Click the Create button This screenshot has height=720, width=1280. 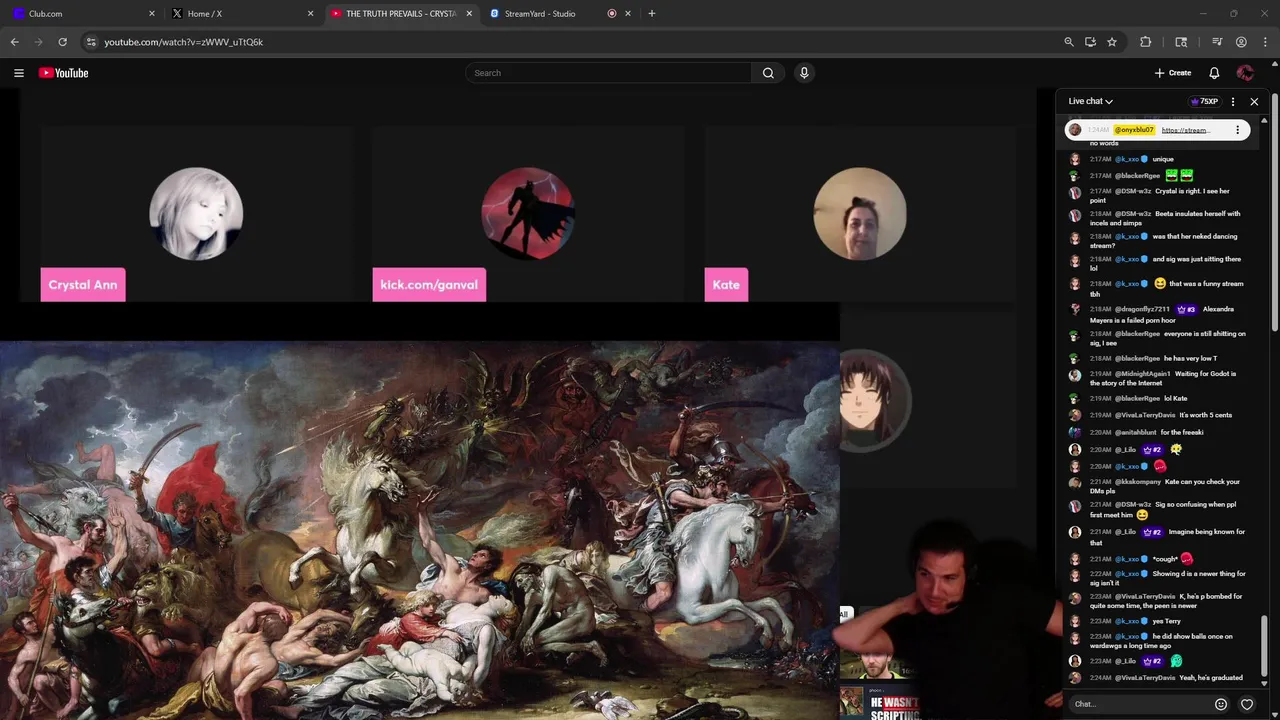click(1172, 73)
